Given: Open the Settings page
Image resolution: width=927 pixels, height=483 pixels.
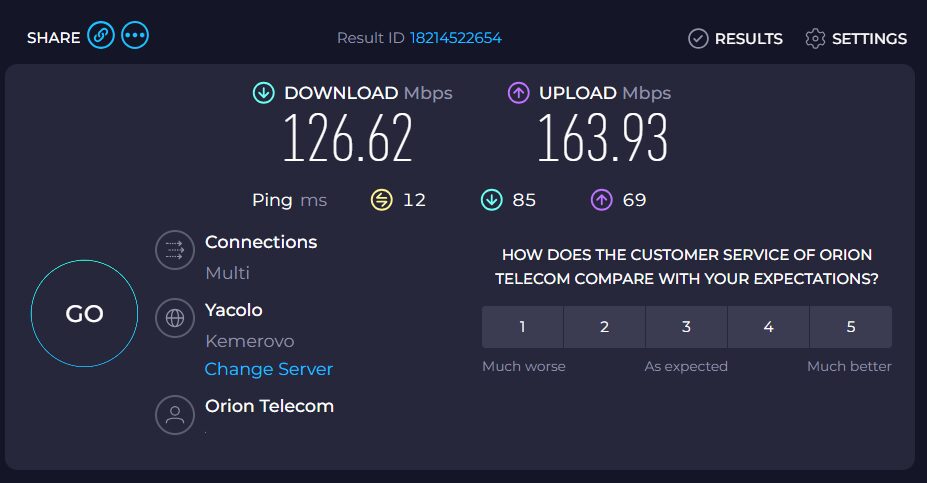Looking at the screenshot, I should (855, 38).
